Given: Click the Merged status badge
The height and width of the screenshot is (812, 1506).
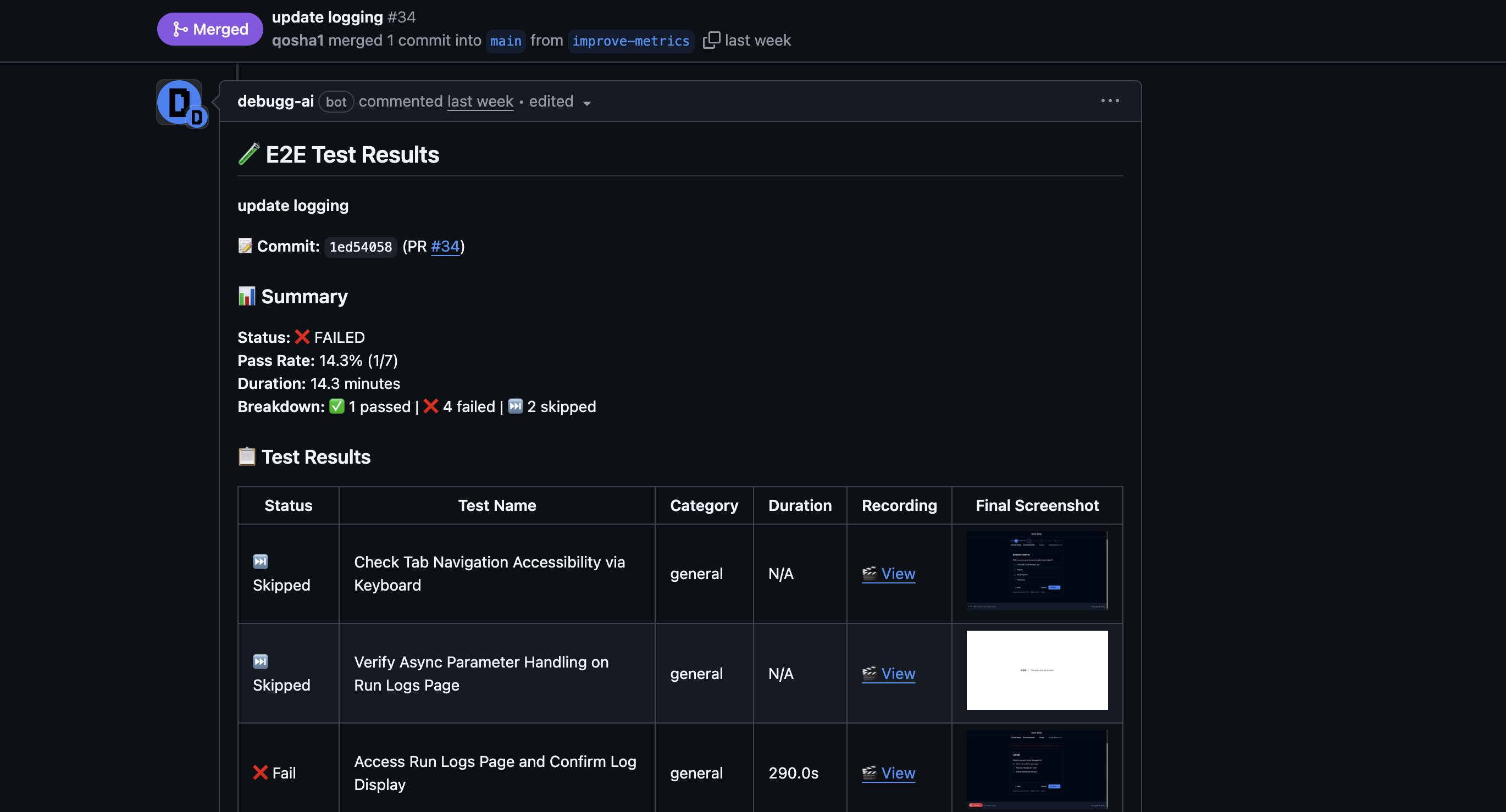Looking at the screenshot, I should pos(210,29).
